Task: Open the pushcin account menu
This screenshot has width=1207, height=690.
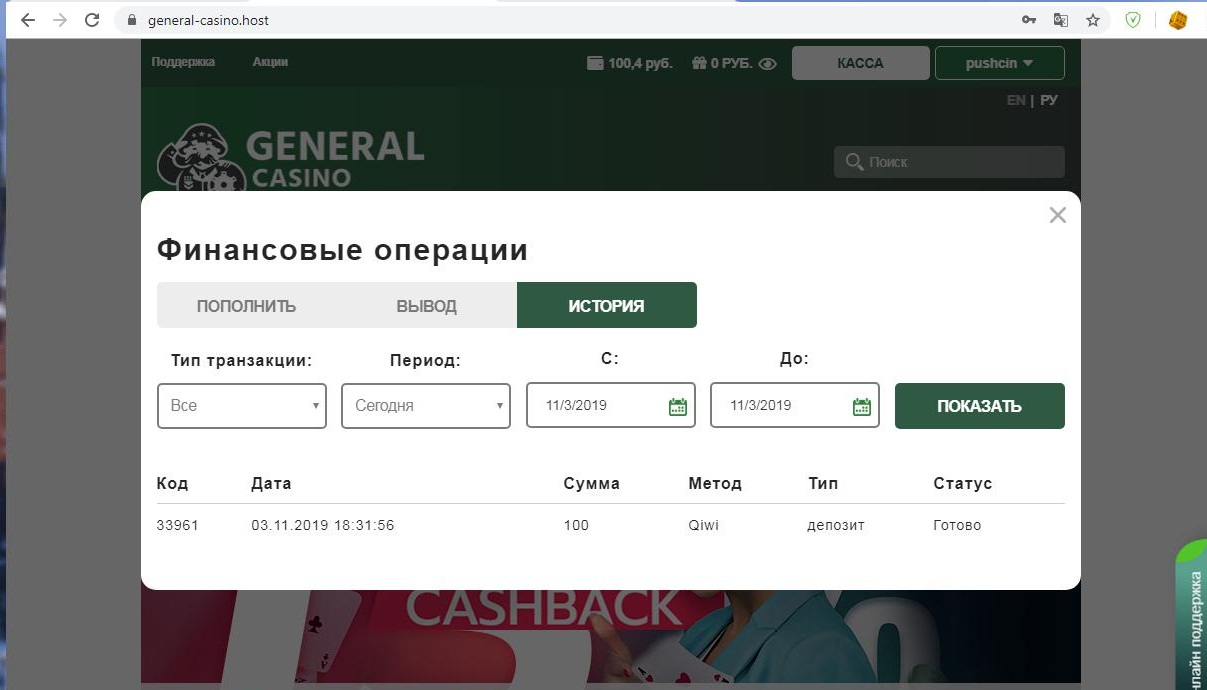Action: [999, 63]
